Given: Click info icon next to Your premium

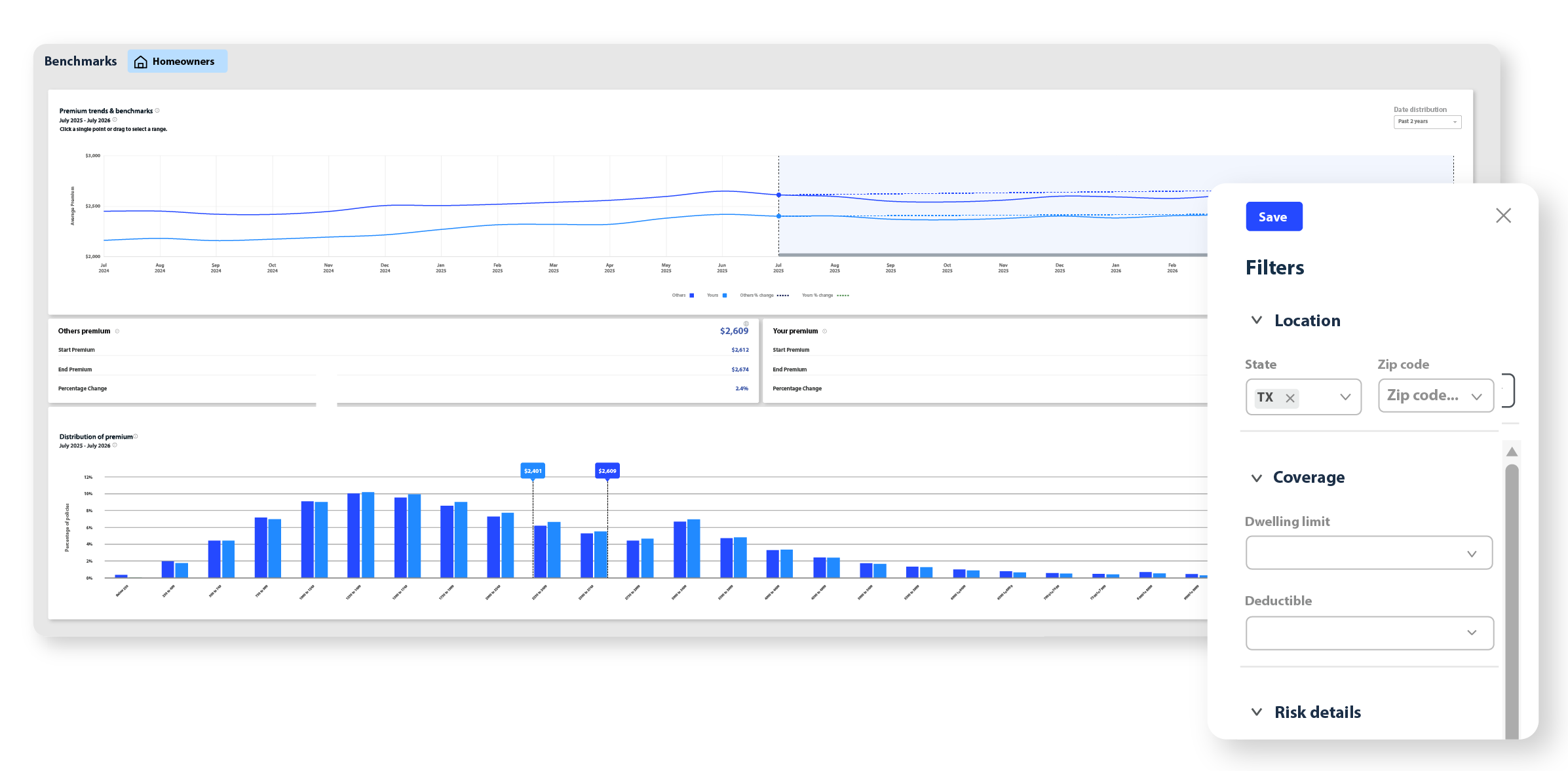Looking at the screenshot, I should [825, 331].
